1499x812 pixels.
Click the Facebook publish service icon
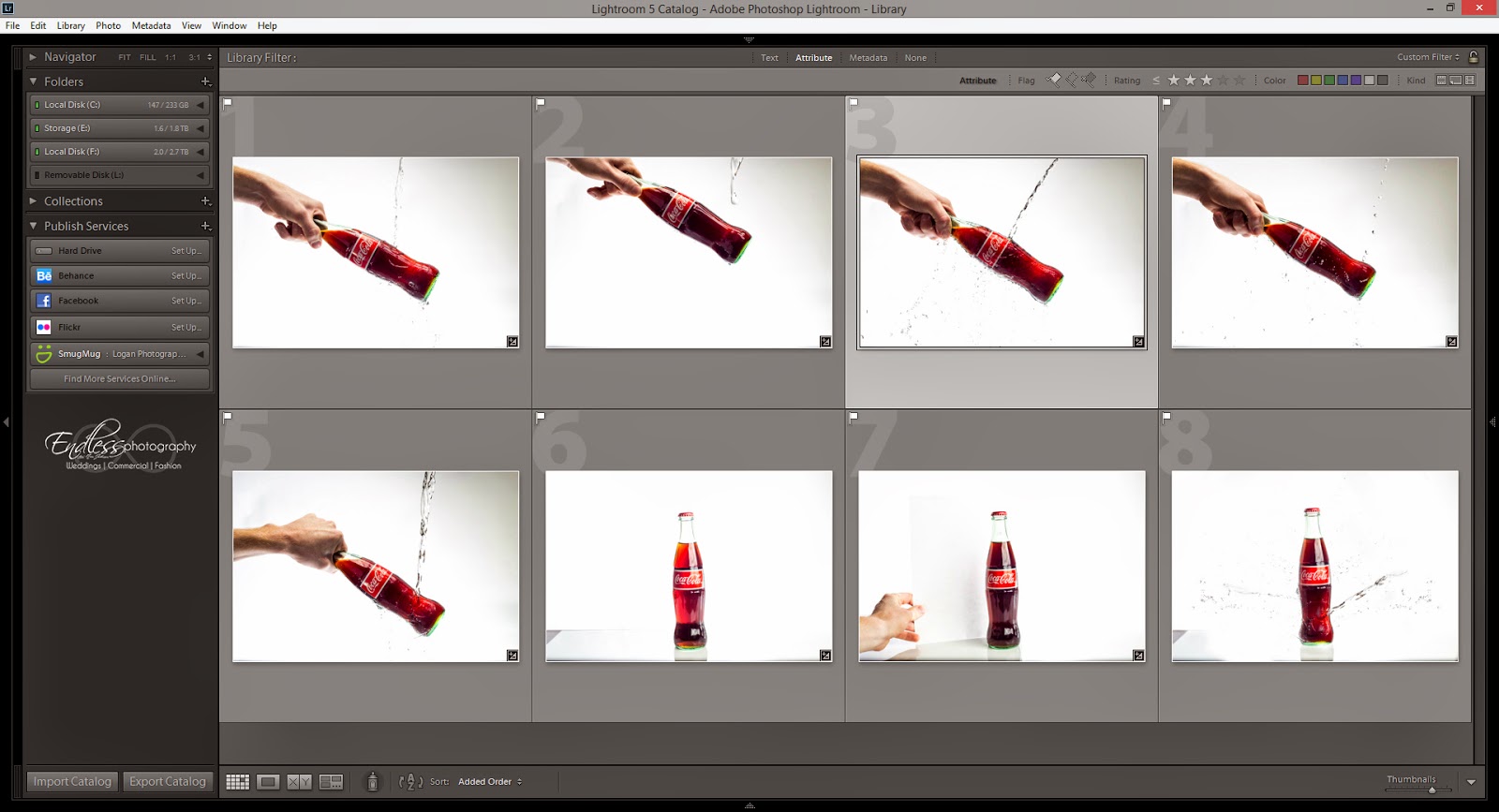(x=44, y=301)
